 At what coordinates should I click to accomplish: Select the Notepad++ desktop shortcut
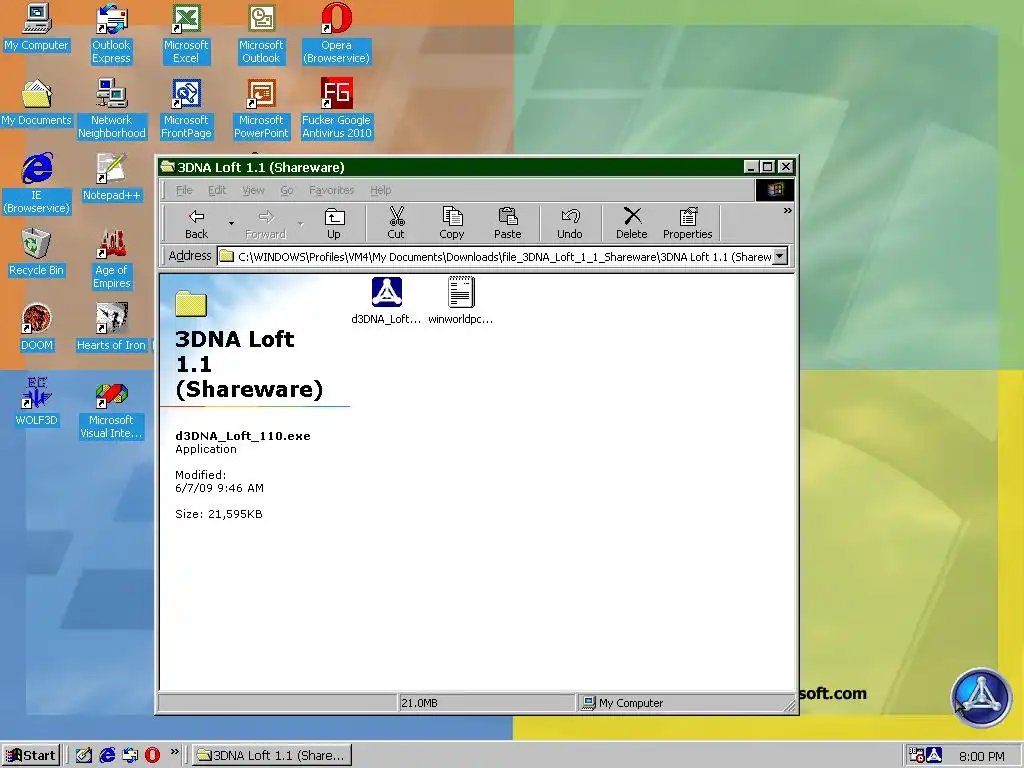click(111, 178)
